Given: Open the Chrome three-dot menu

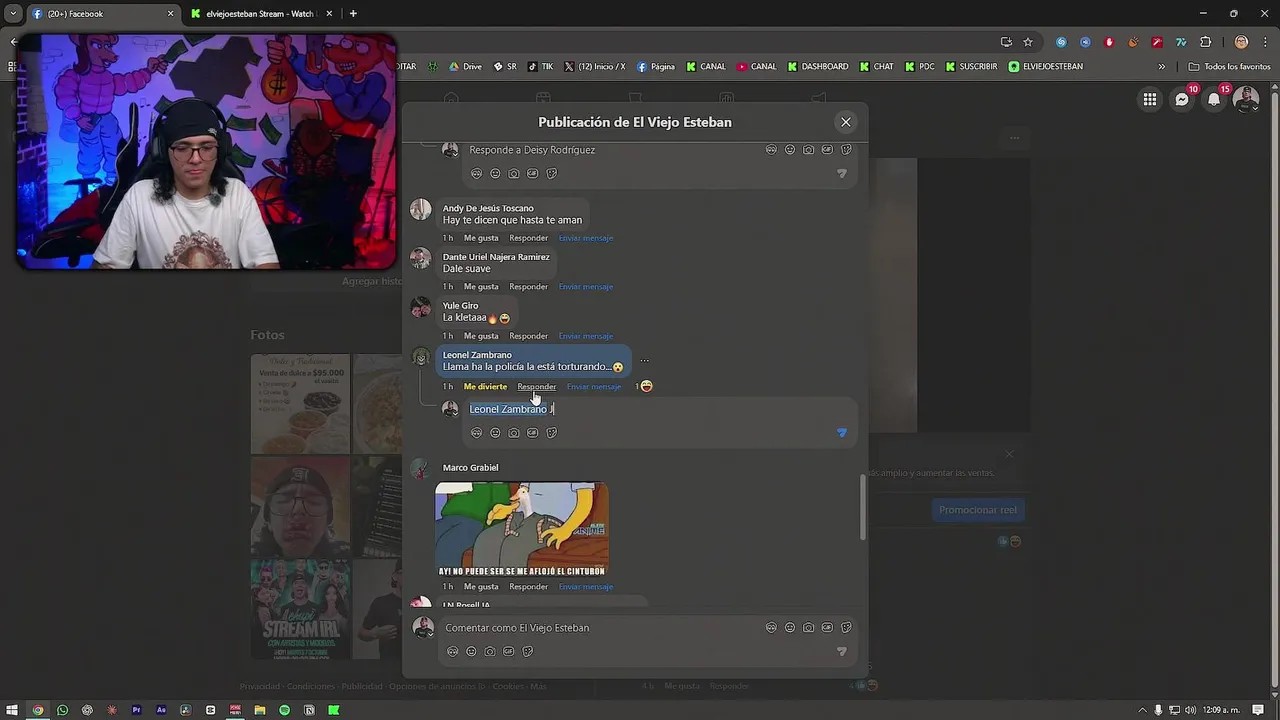Looking at the screenshot, I should [1264, 42].
